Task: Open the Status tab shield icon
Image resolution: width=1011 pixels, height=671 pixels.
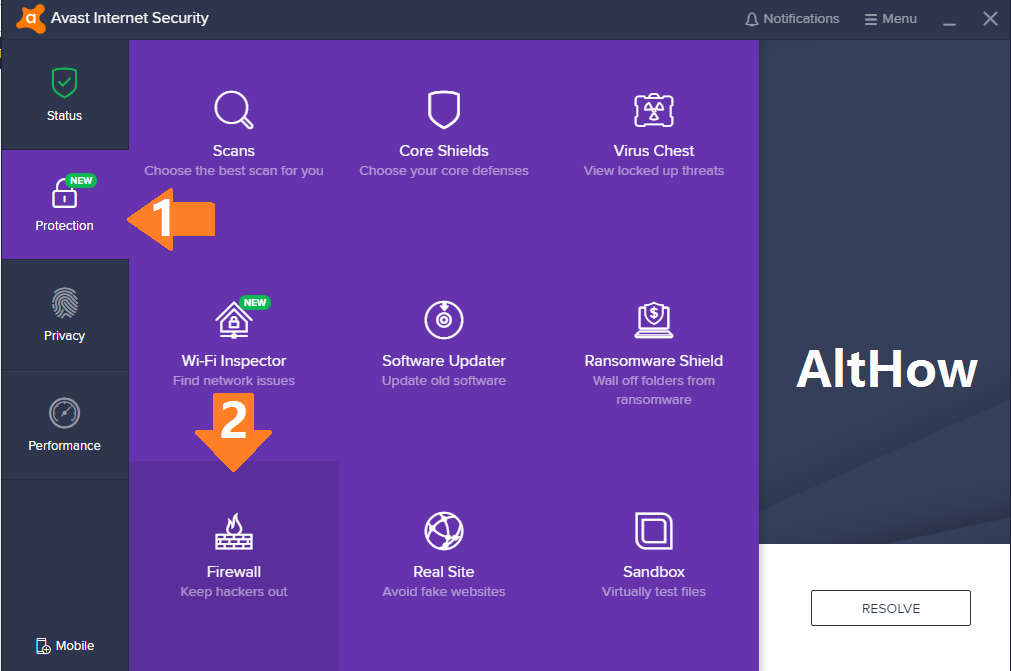Action: pyautogui.click(x=64, y=83)
